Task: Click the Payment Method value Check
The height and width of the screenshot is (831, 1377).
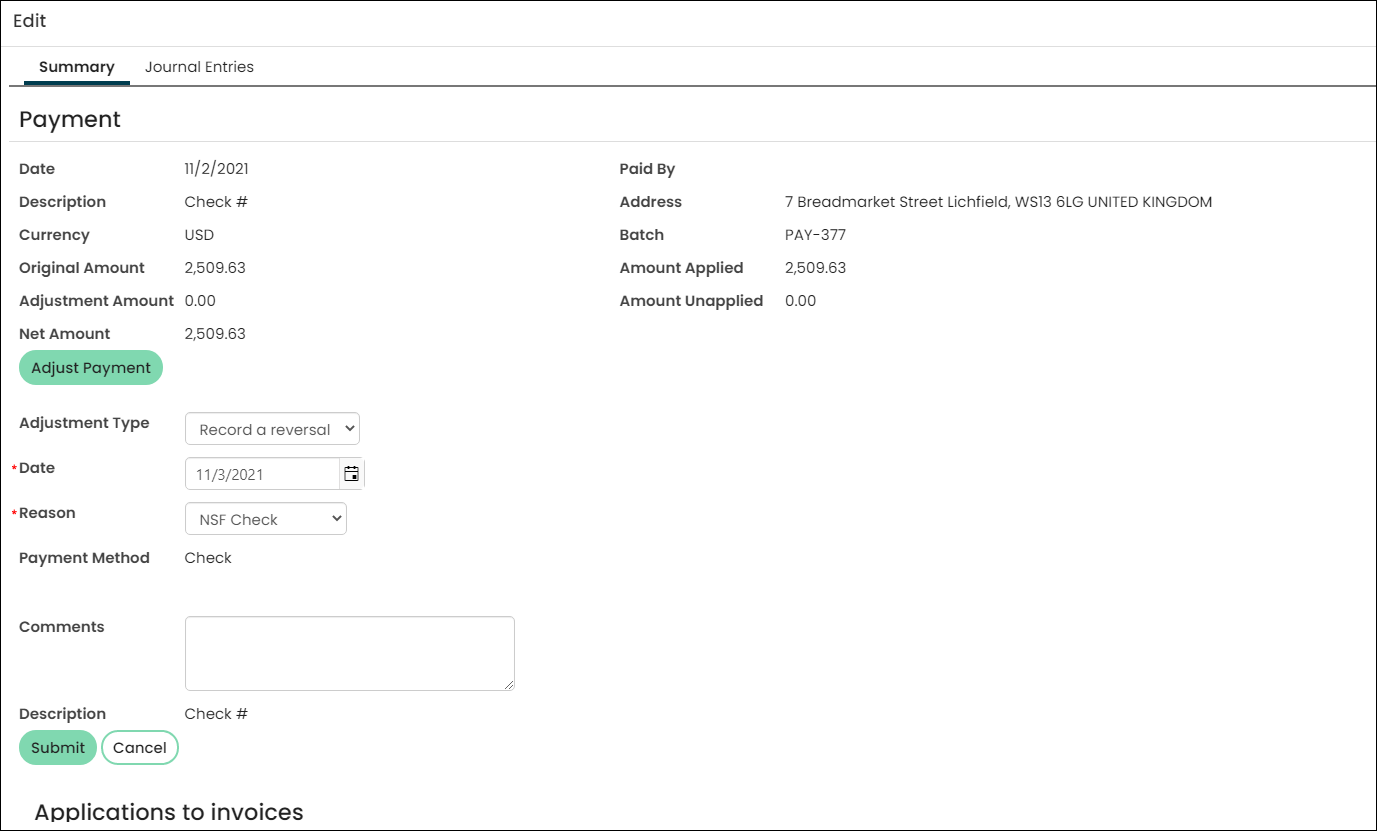Action: click(x=208, y=558)
